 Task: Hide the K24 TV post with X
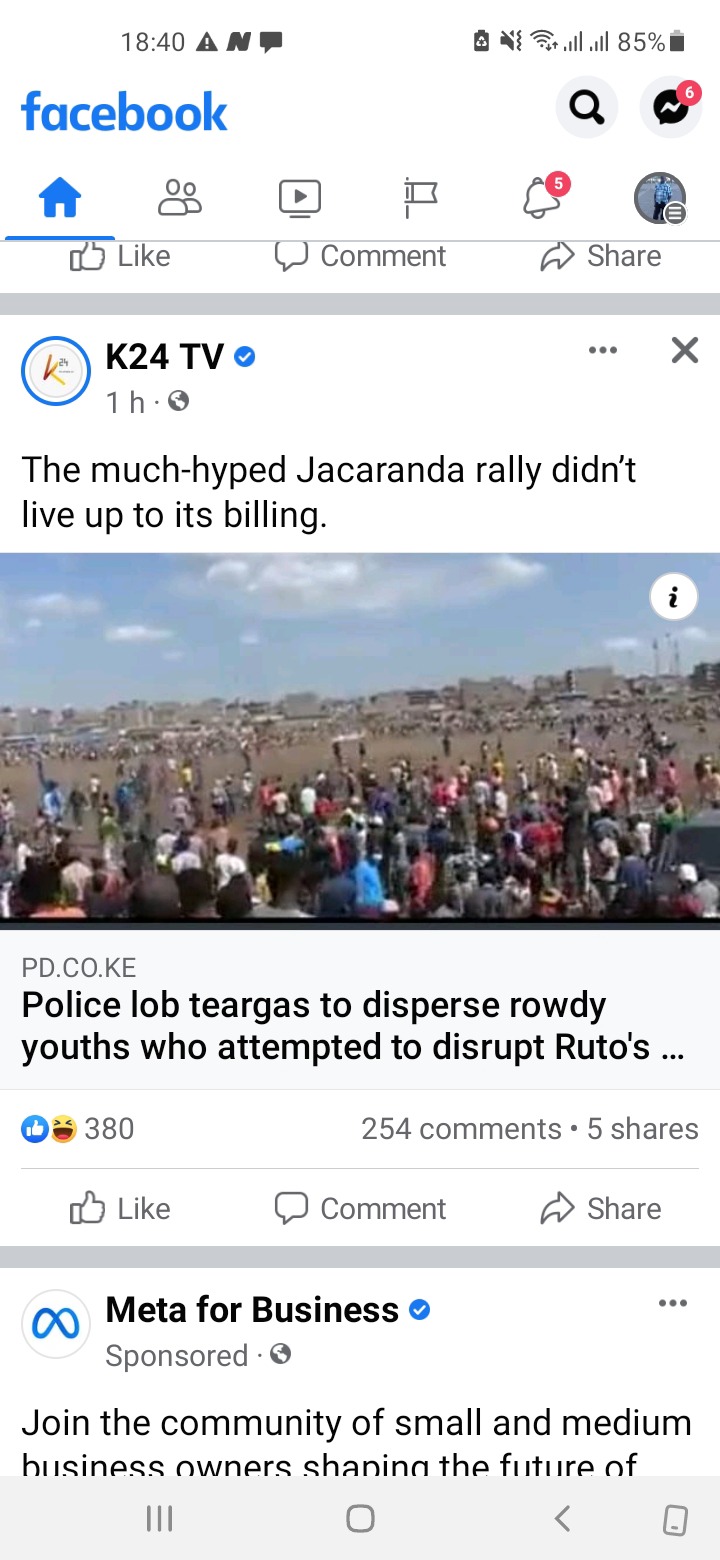[x=685, y=350]
